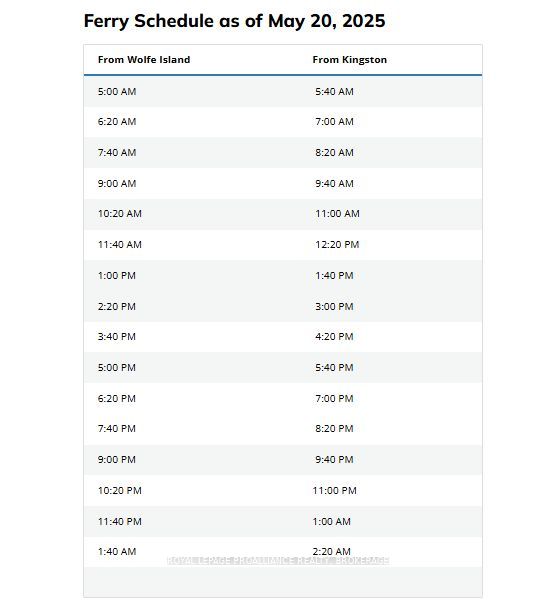Click the 1:00 AM Kingston departure
The width and height of the screenshot is (555, 615).
click(x=331, y=522)
